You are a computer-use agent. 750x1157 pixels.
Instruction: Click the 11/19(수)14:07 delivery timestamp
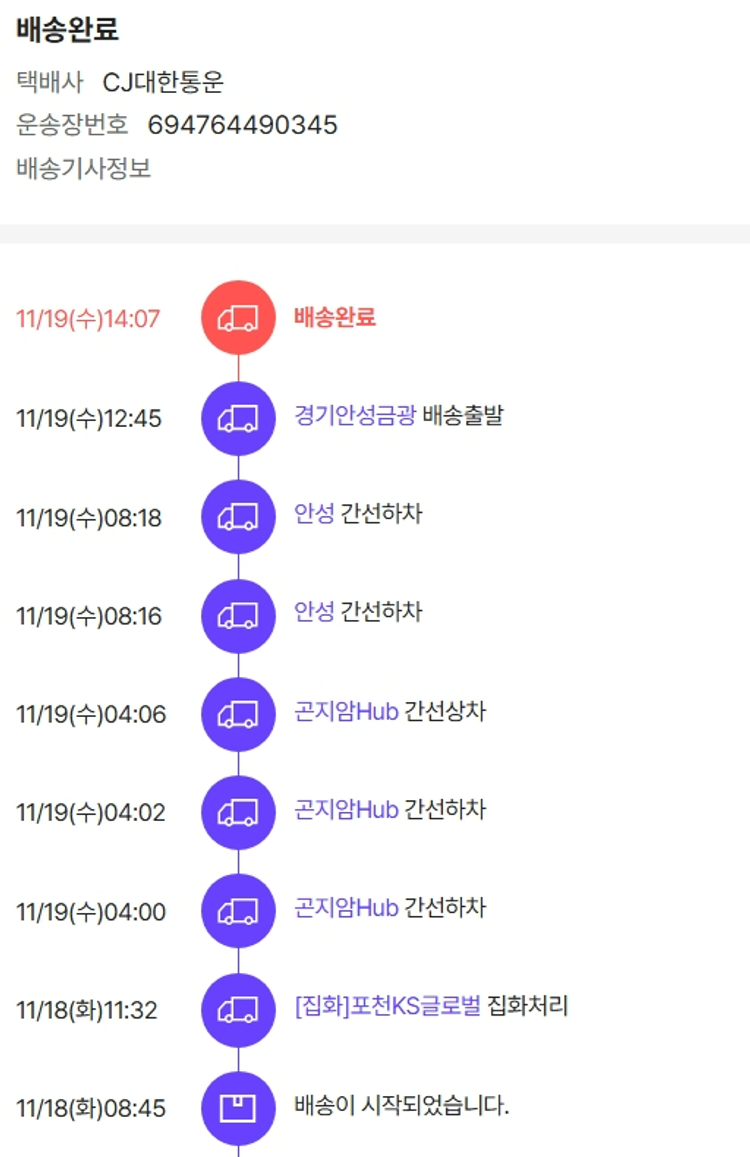tap(88, 319)
